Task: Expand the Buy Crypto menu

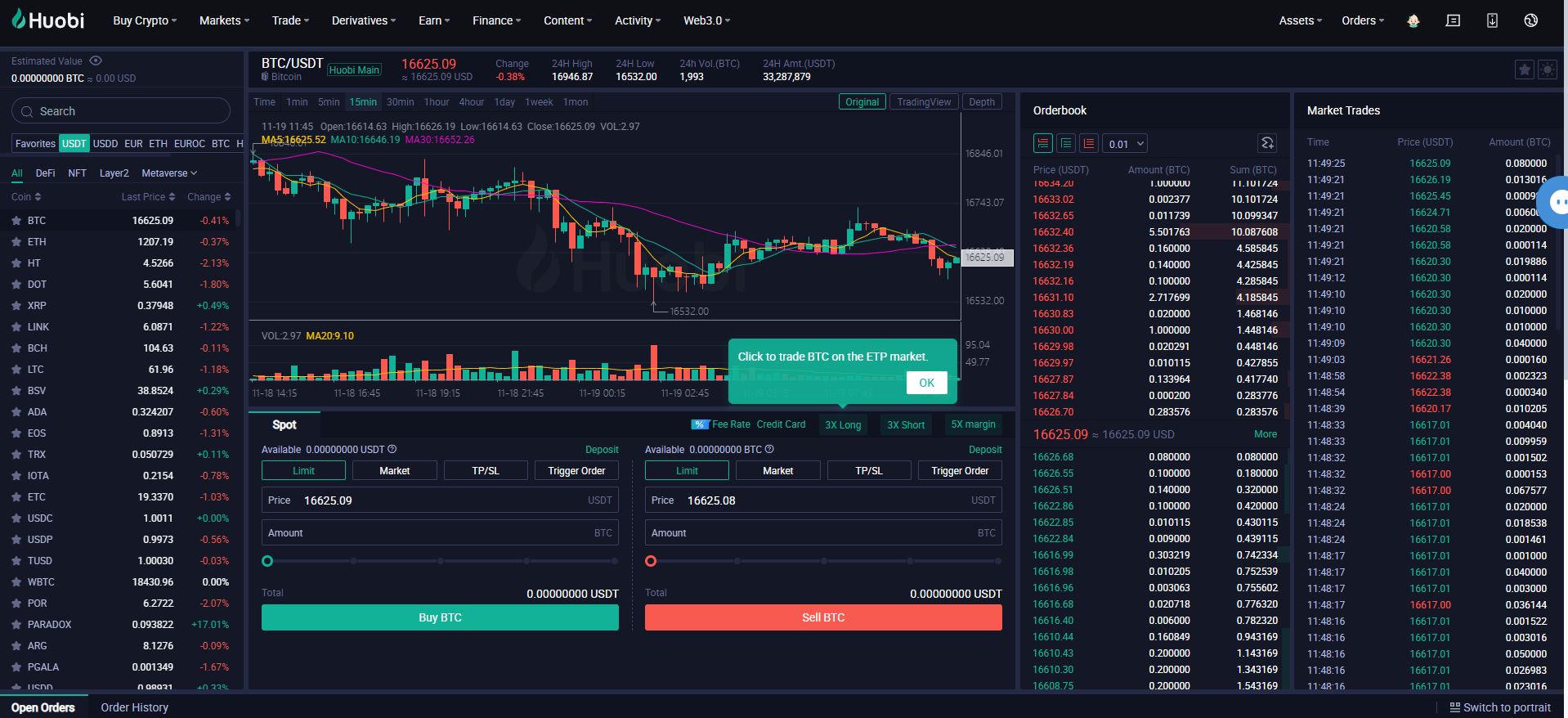Action: 145,20
